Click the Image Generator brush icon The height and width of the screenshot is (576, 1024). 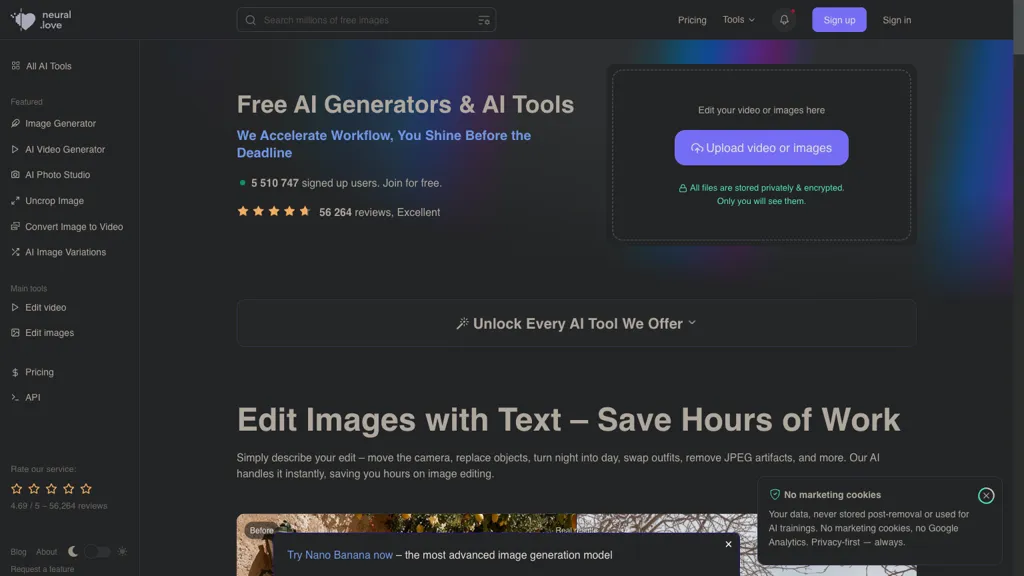coord(15,123)
